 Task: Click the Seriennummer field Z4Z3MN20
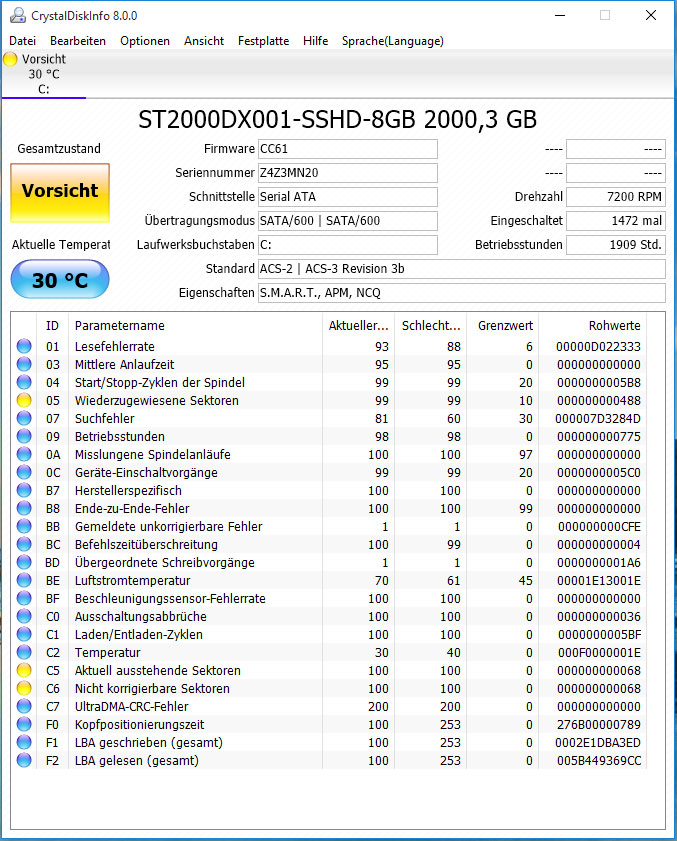click(x=348, y=173)
